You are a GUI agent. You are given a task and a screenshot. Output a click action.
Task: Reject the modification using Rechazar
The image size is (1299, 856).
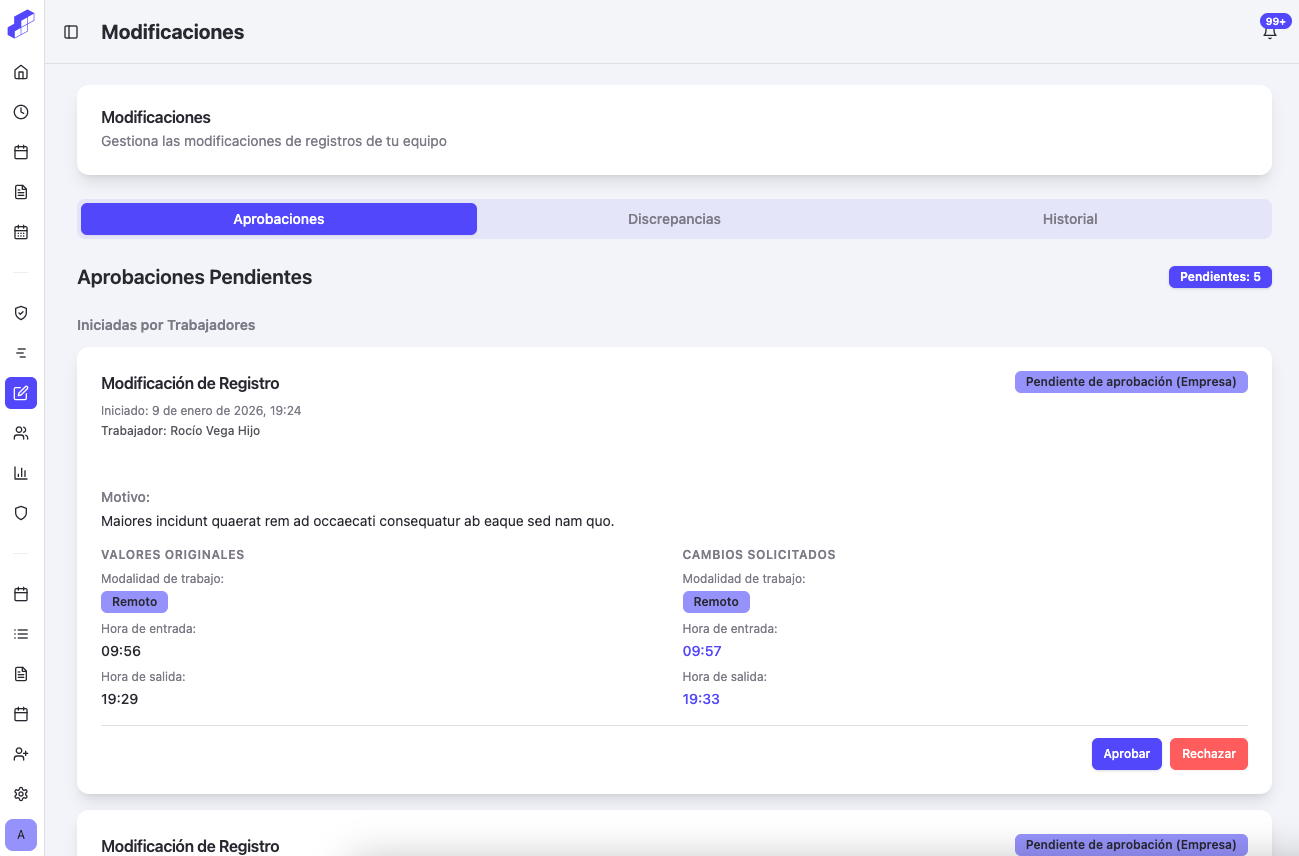click(1208, 754)
